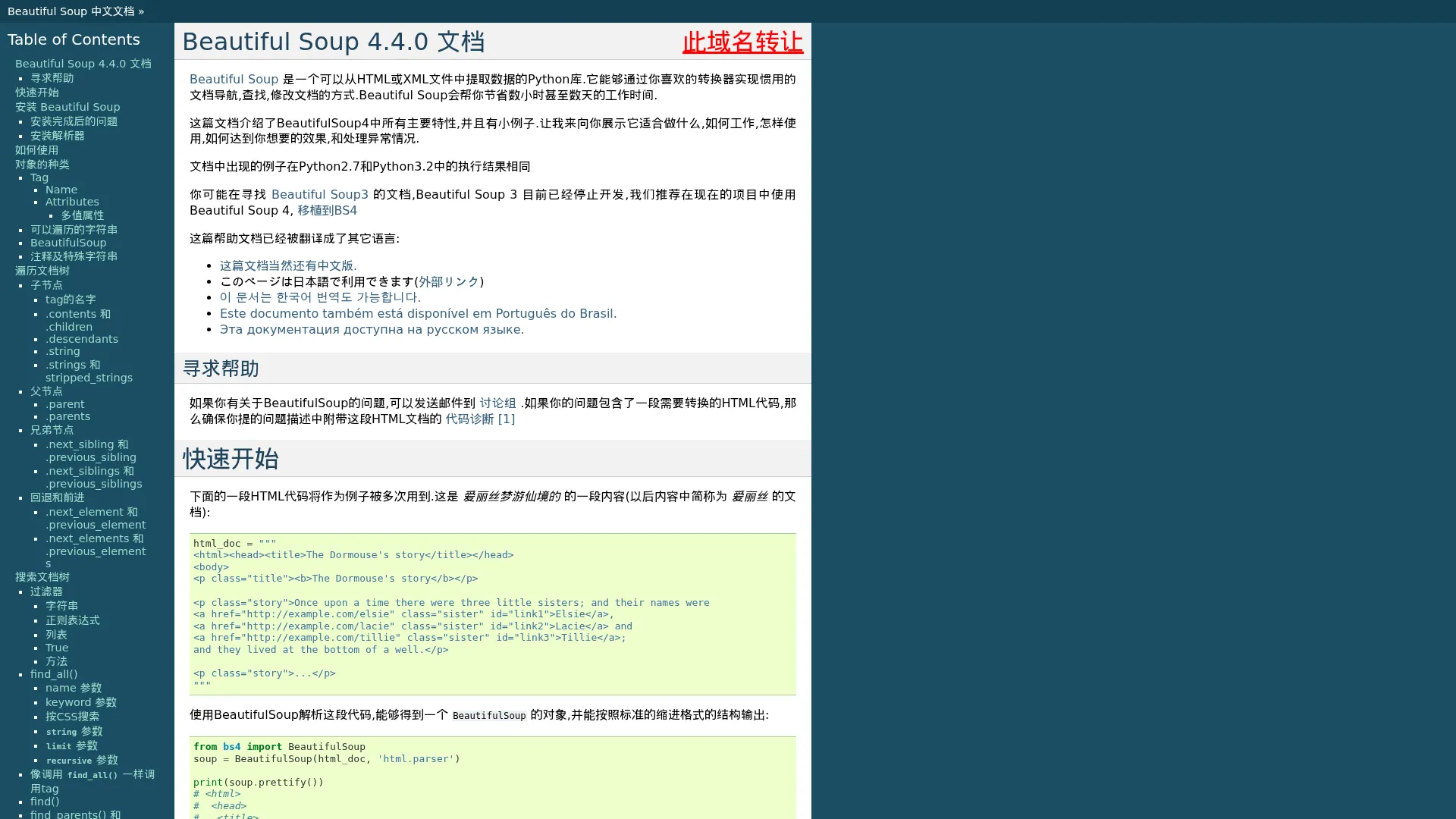Open .string sidebar entry
This screenshot has height=819, width=1456.
coord(63,351)
